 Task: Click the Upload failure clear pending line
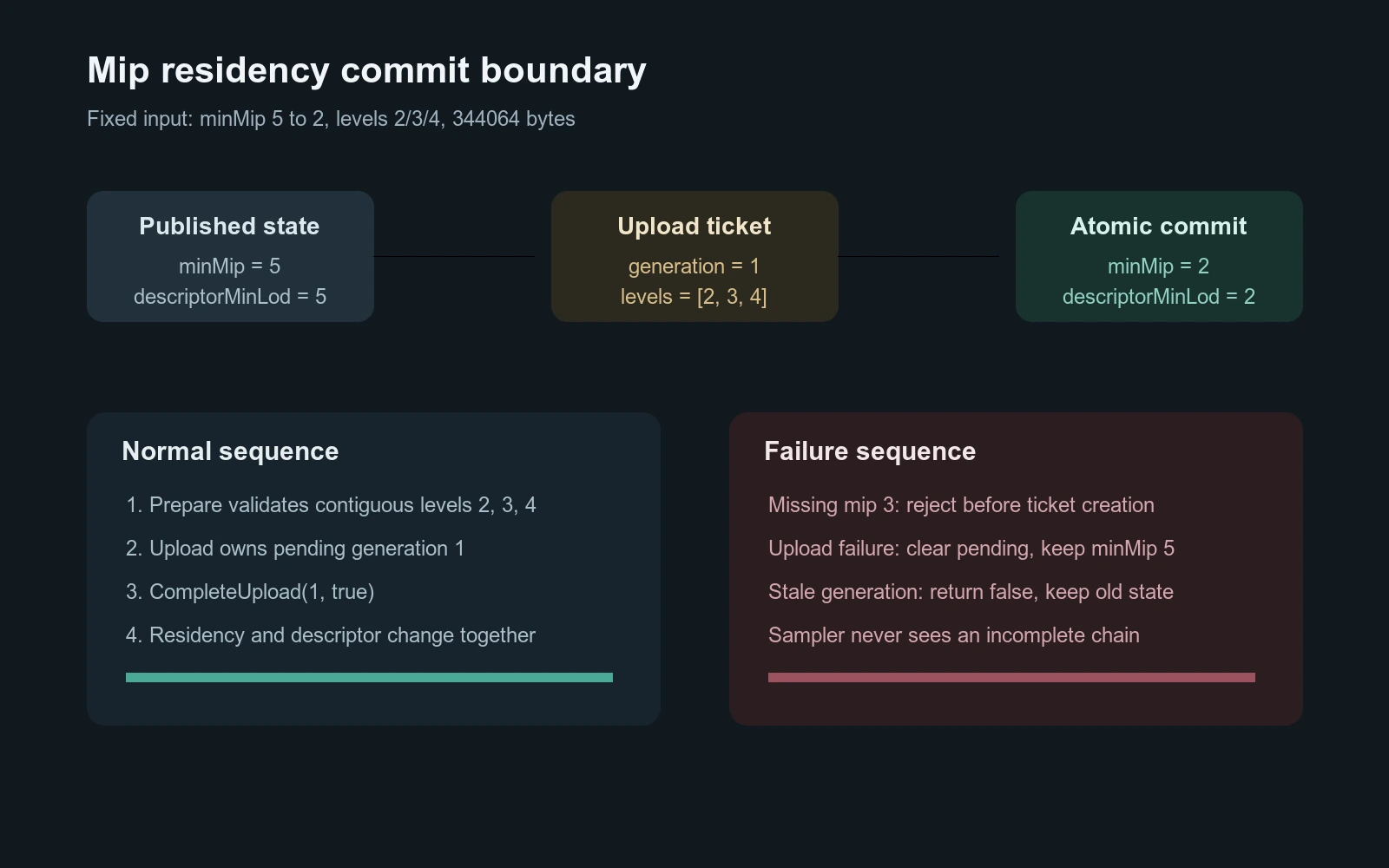click(x=971, y=549)
